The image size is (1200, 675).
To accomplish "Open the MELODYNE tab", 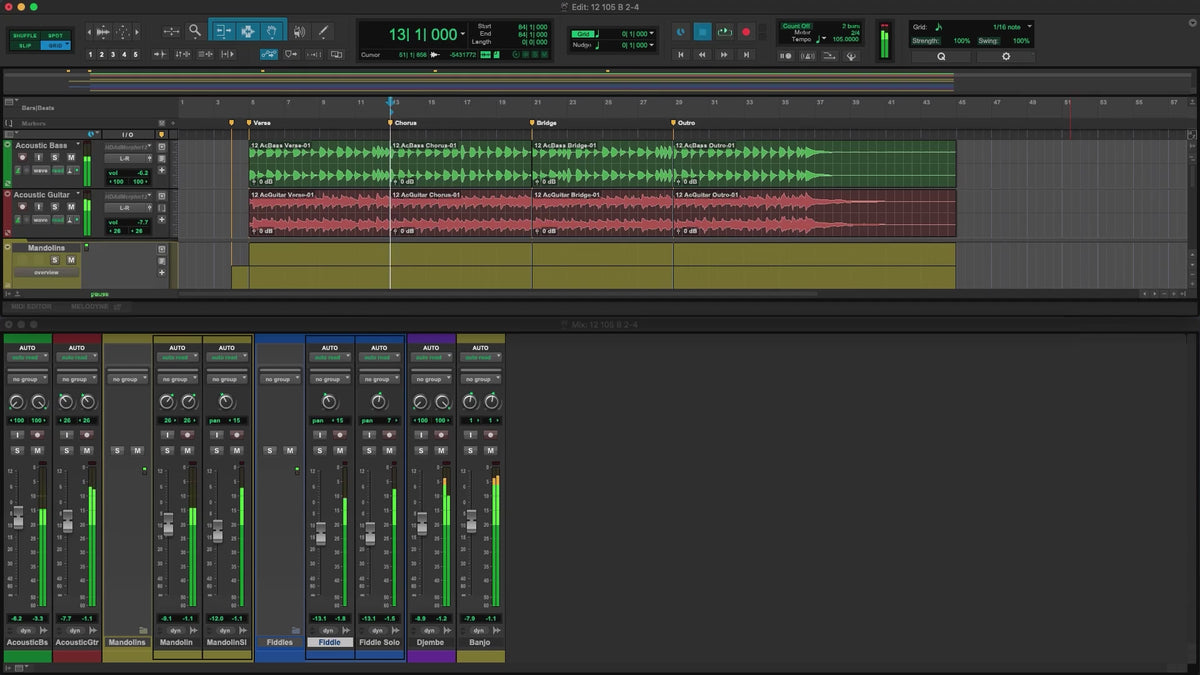I will 87,305.
